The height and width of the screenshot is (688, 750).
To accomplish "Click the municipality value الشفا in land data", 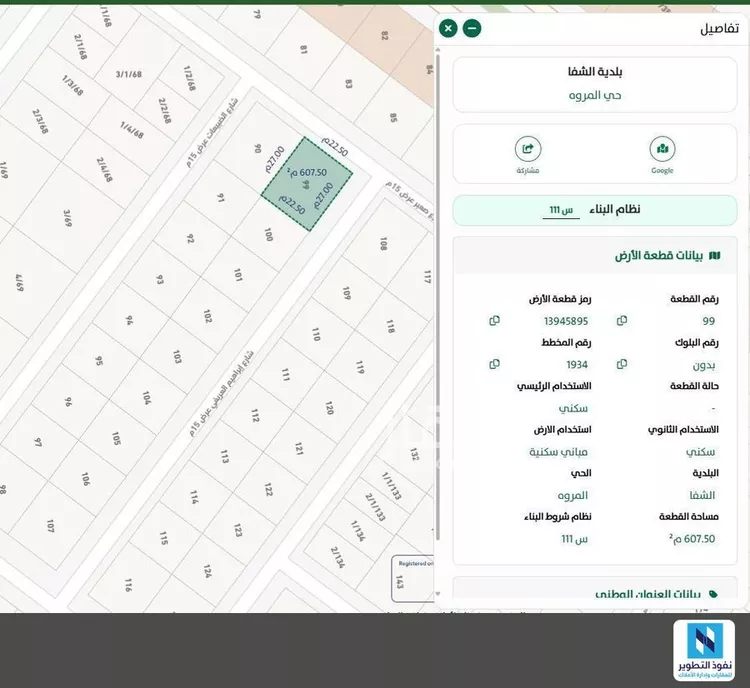I will tap(702, 496).
